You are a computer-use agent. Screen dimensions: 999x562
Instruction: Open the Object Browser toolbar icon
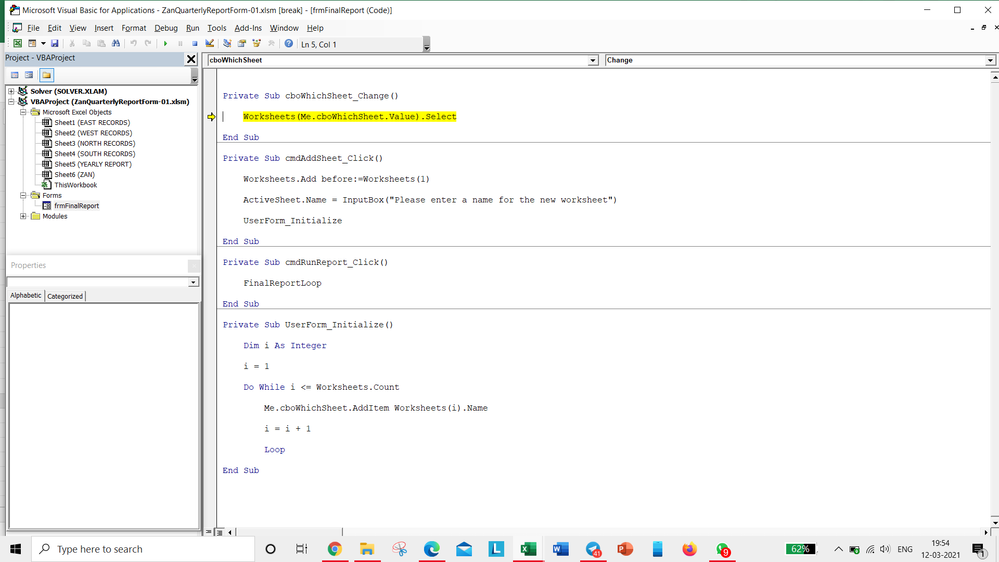pos(257,43)
